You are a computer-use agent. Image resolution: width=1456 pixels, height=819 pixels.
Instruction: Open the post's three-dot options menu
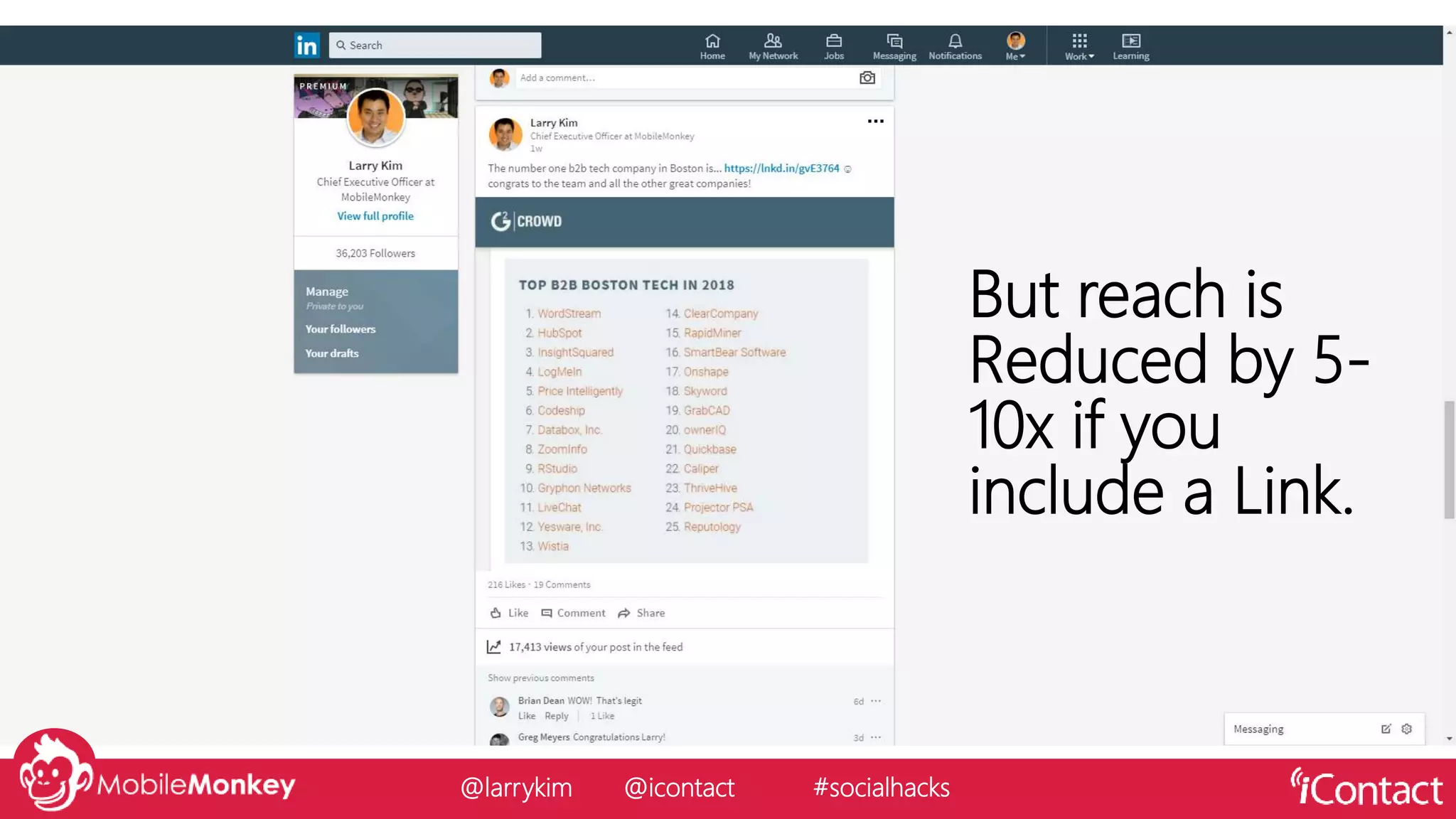[x=876, y=122]
